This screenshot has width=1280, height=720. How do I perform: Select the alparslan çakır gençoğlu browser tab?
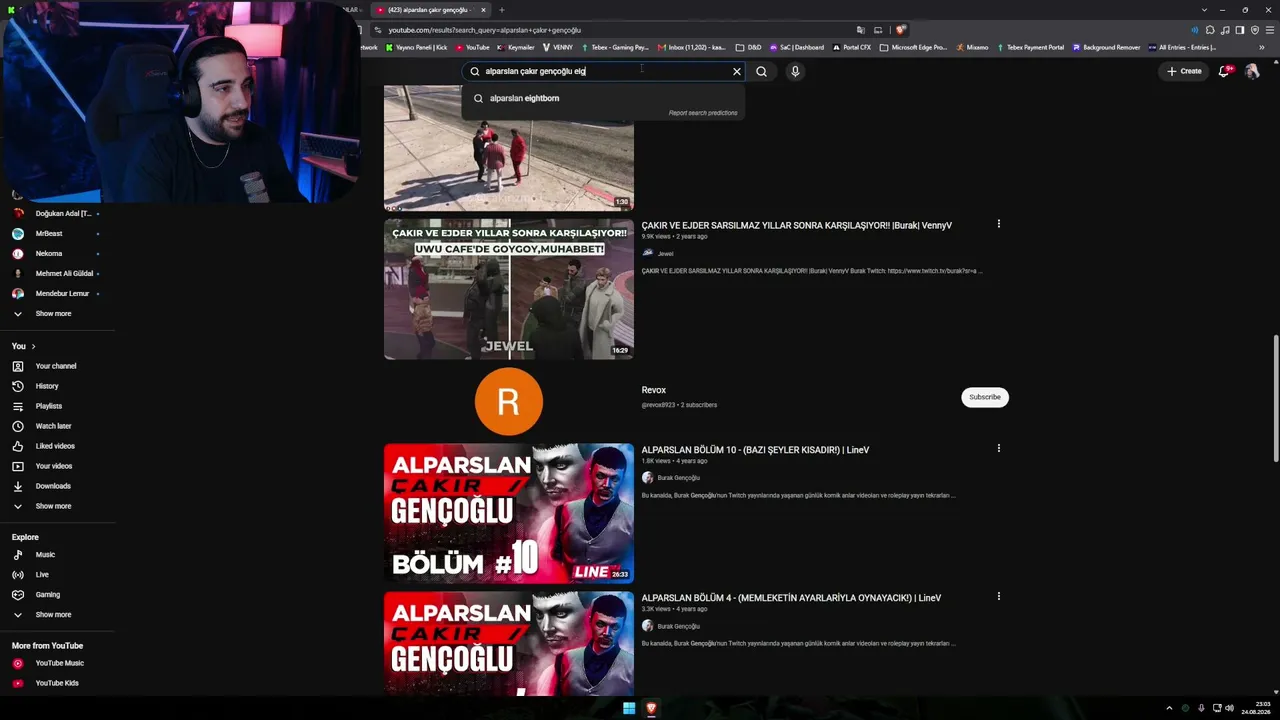[430, 10]
